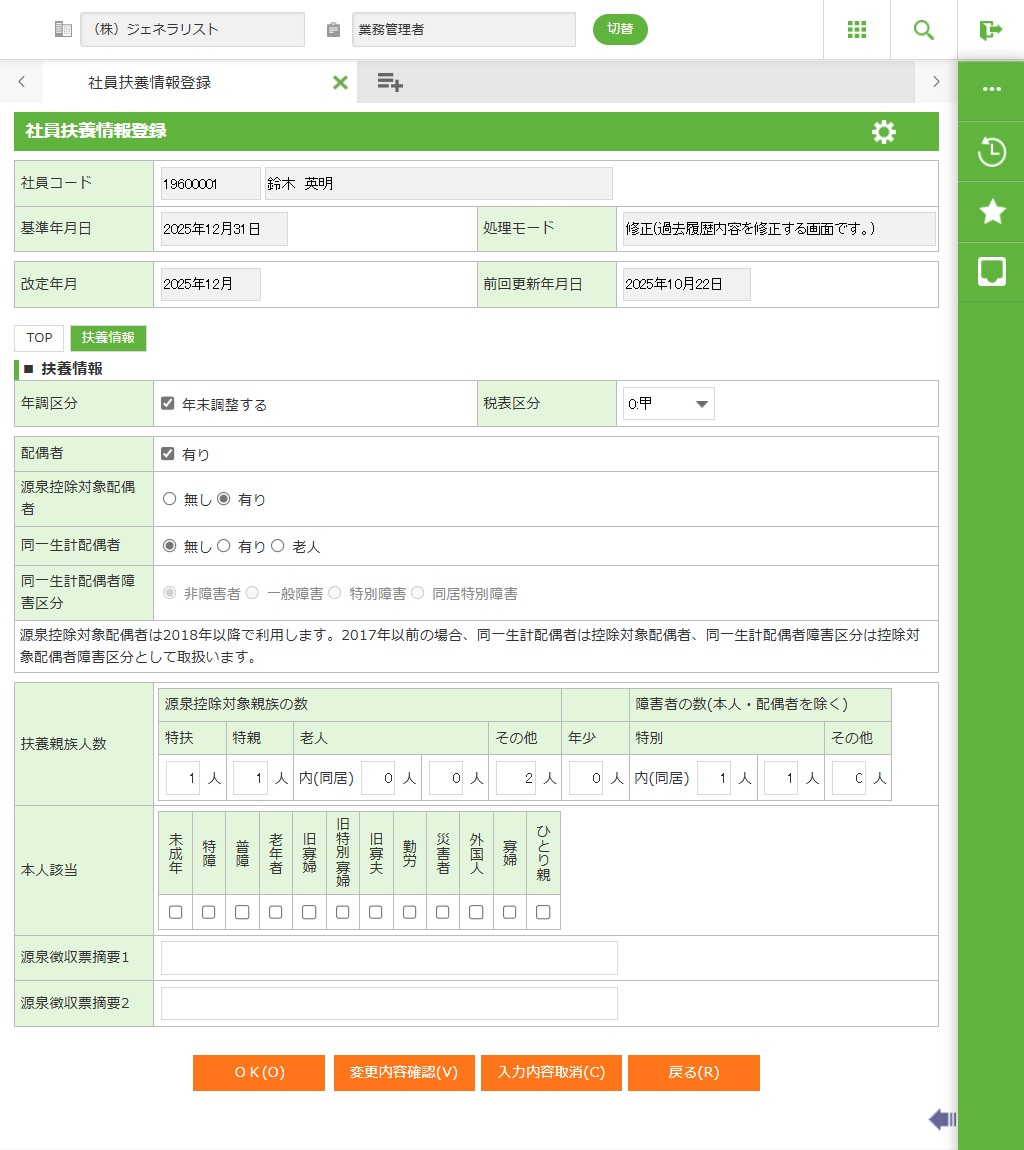Toggle the 年末調整する checkbox
Screen dimensions: 1024x1150
tap(168, 404)
